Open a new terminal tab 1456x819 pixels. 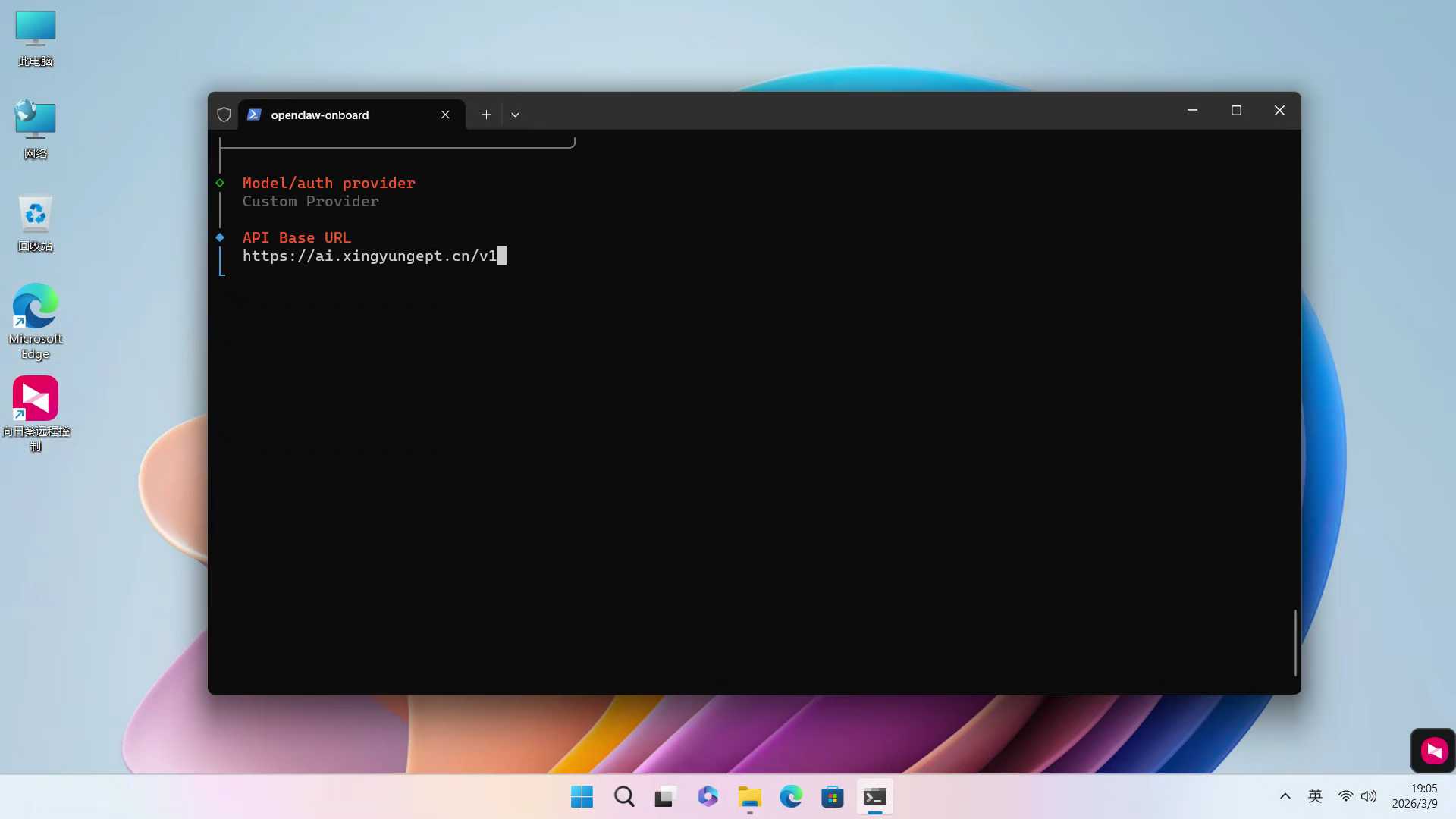[x=486, y=115]
